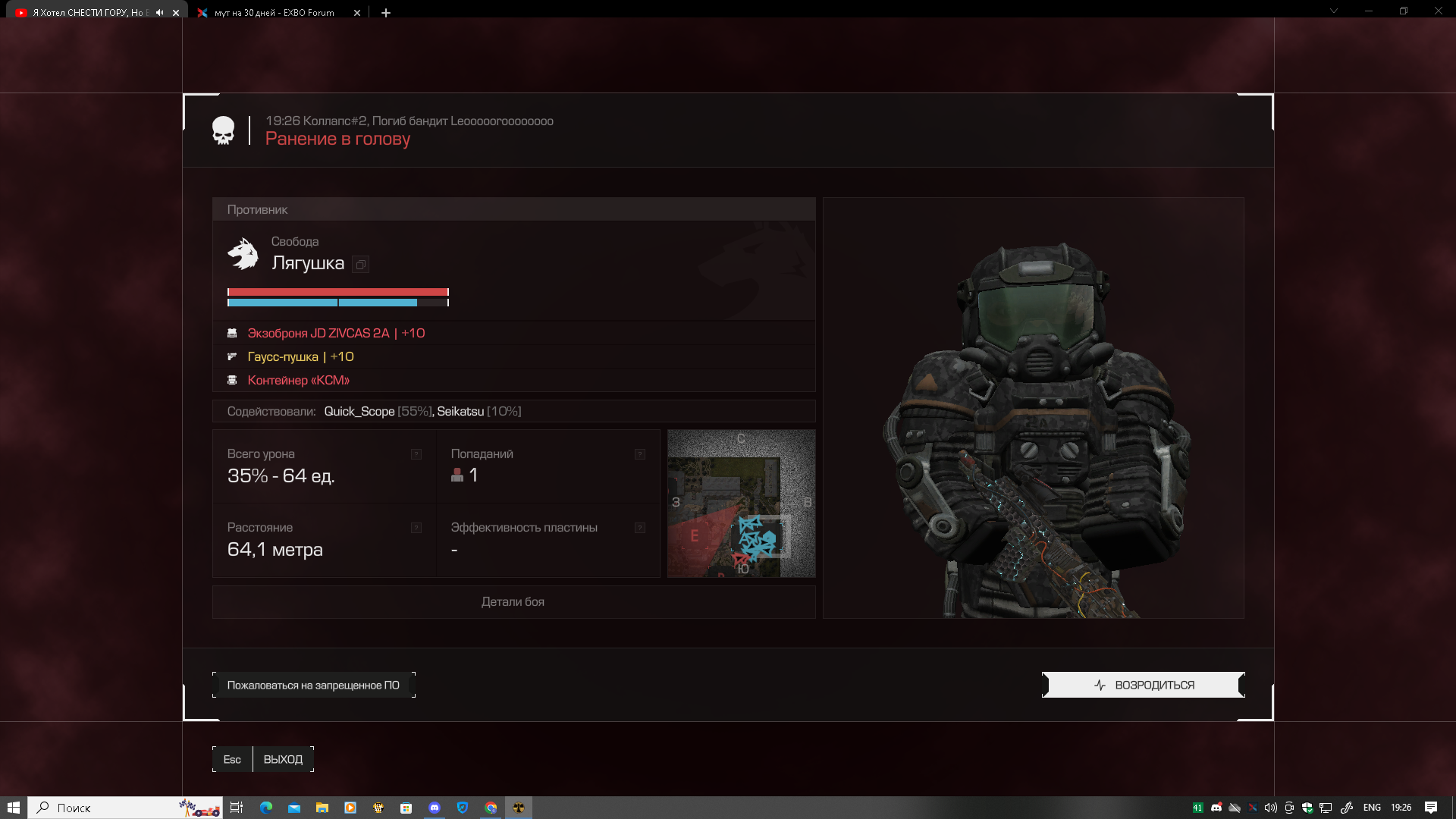Open the blue shield app in the taskbar
The image size is (1456, 819).
coord(463,808)
